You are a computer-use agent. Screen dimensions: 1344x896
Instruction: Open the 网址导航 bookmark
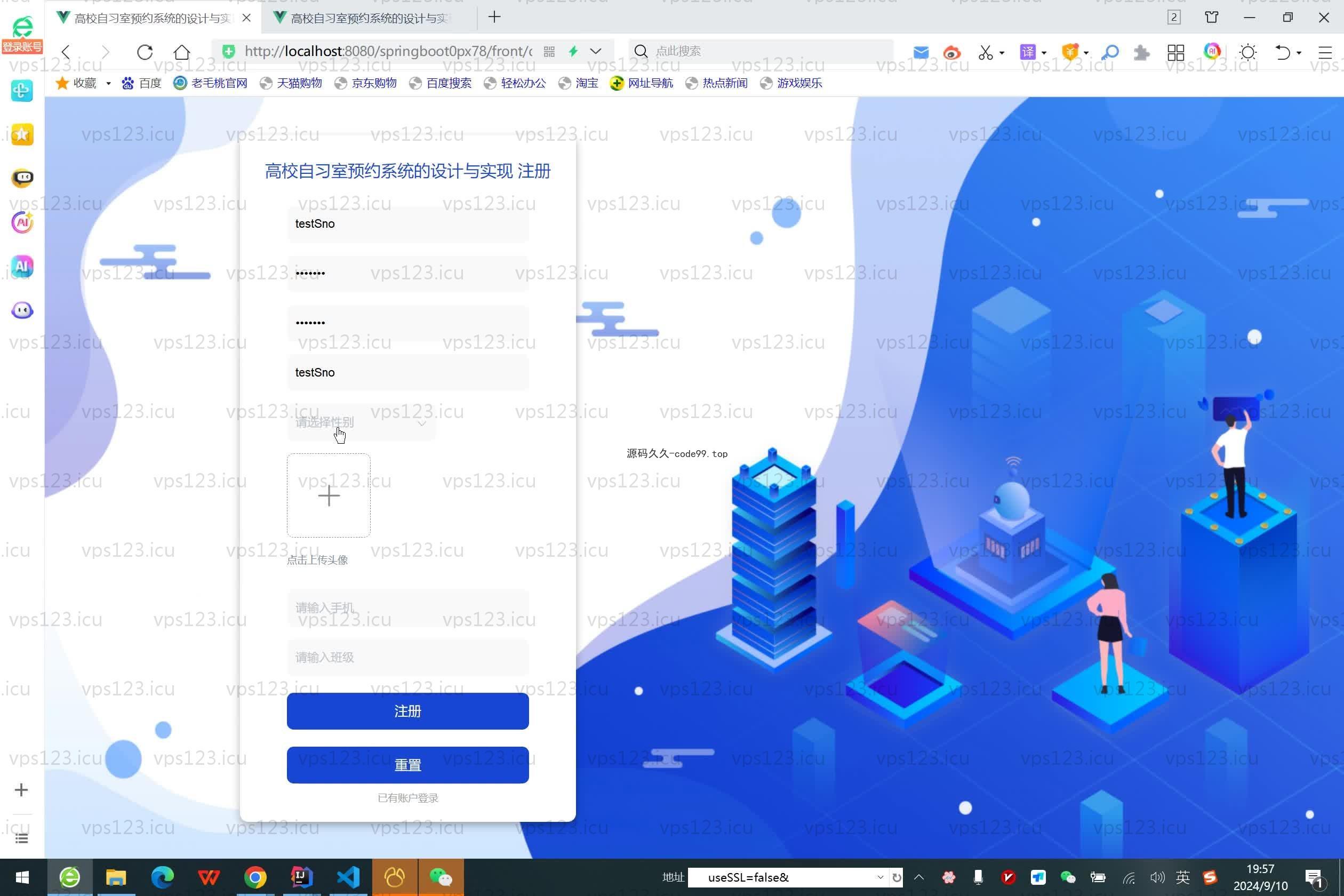(642, 83)
